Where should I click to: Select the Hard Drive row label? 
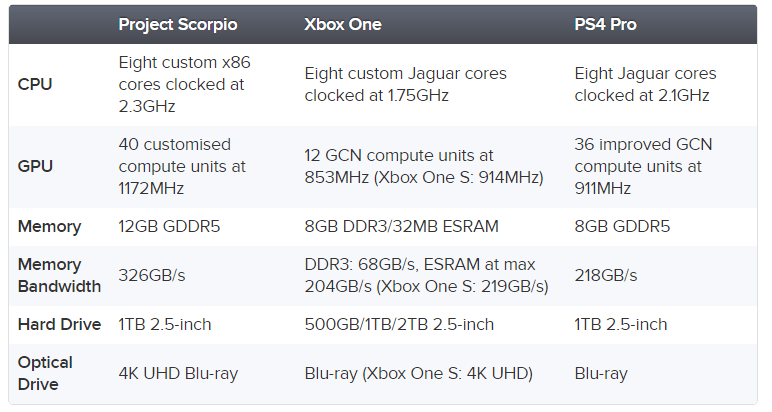[59, 324]
